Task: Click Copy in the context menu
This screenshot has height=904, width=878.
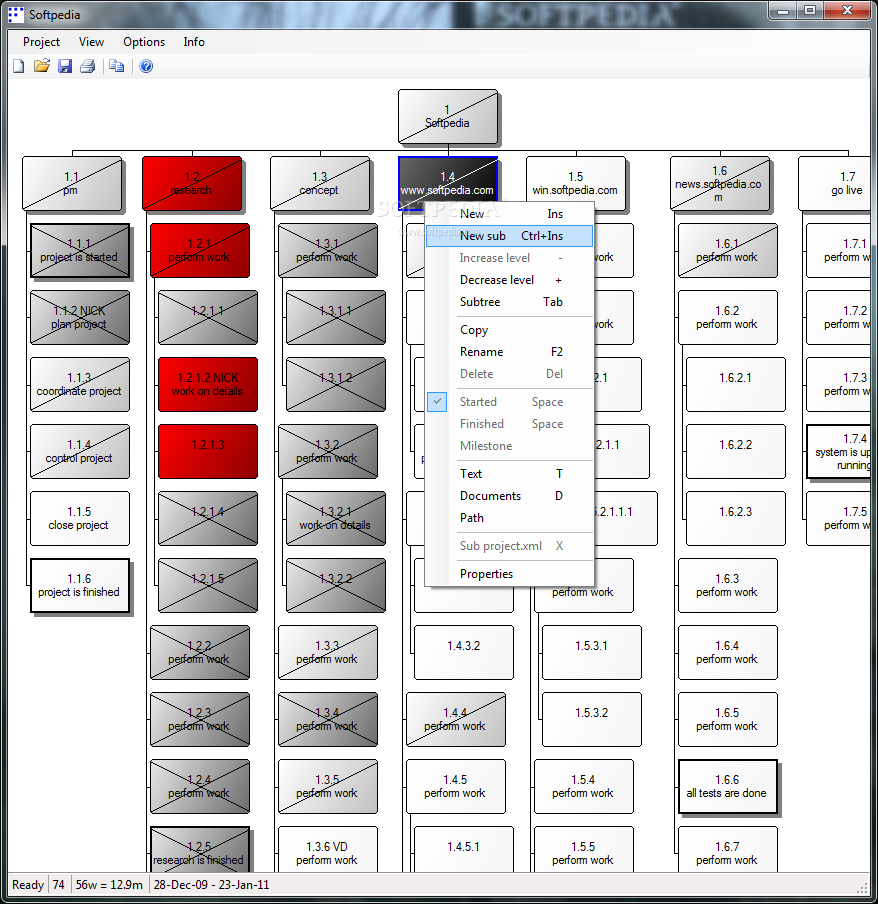Action: 510,330
